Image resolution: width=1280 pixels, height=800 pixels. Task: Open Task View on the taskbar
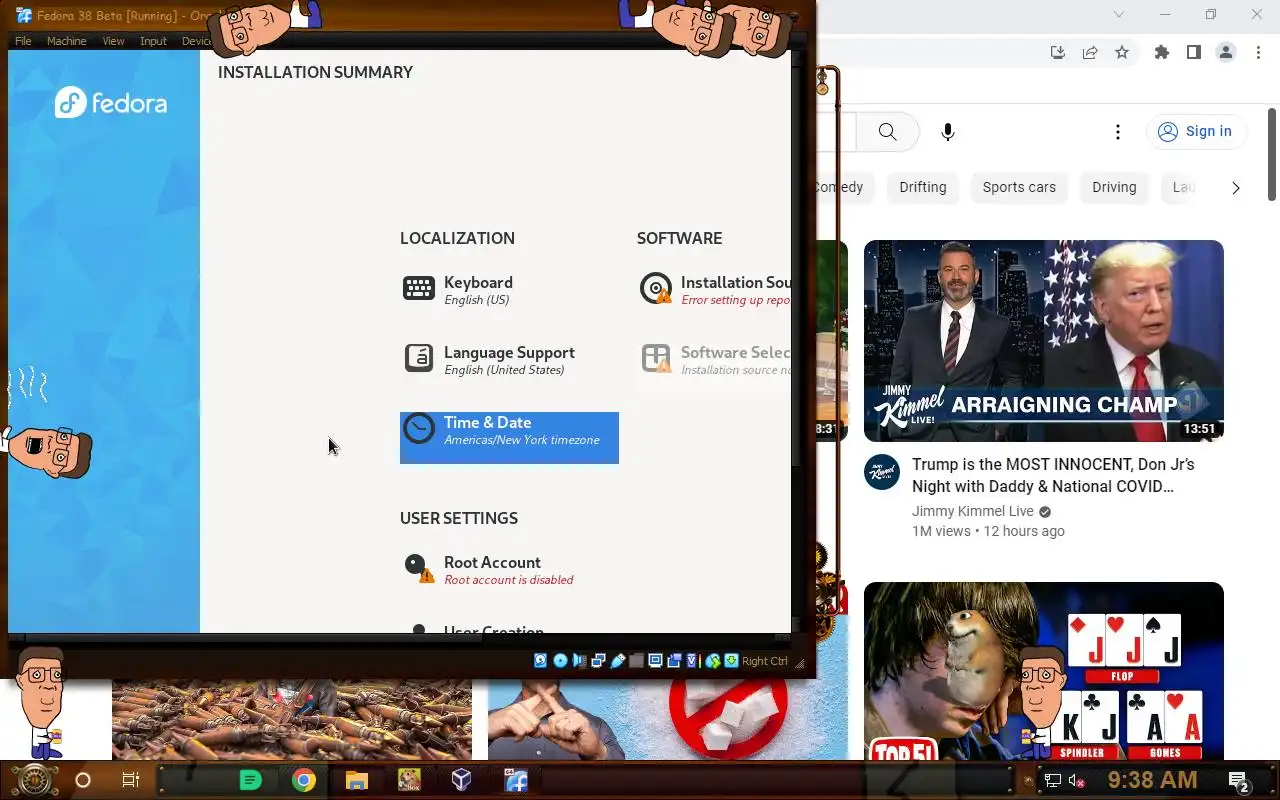131,780
